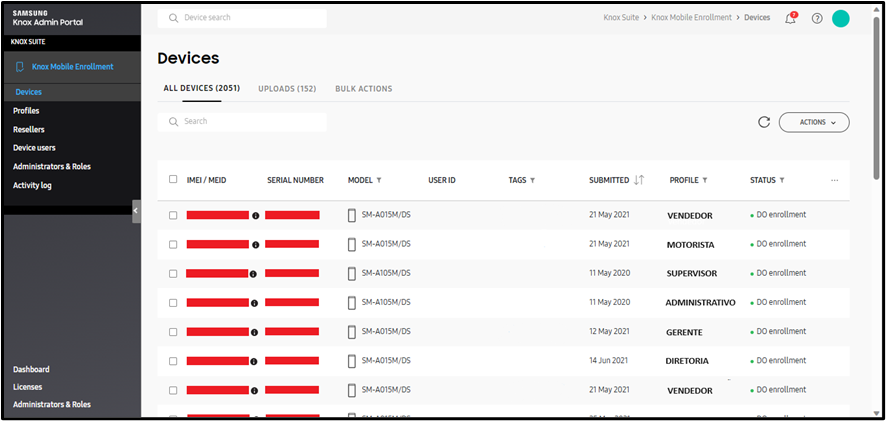Open Administrators & Roles below Licenses

point(52,405)
